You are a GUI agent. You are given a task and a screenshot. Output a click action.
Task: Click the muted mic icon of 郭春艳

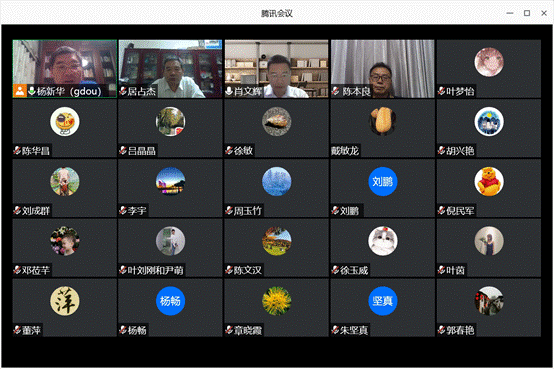[x=441, y=330]
